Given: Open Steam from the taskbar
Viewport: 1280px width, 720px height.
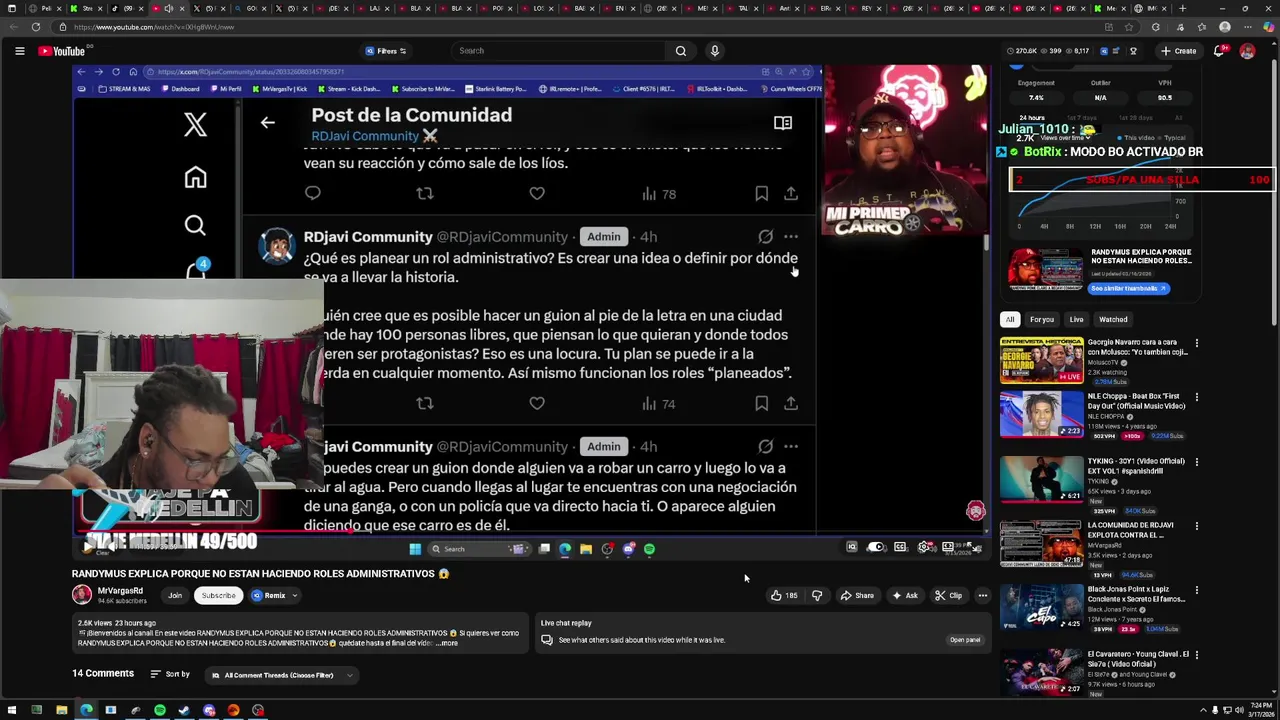Looking at the screenshot, I should point(184,710).
